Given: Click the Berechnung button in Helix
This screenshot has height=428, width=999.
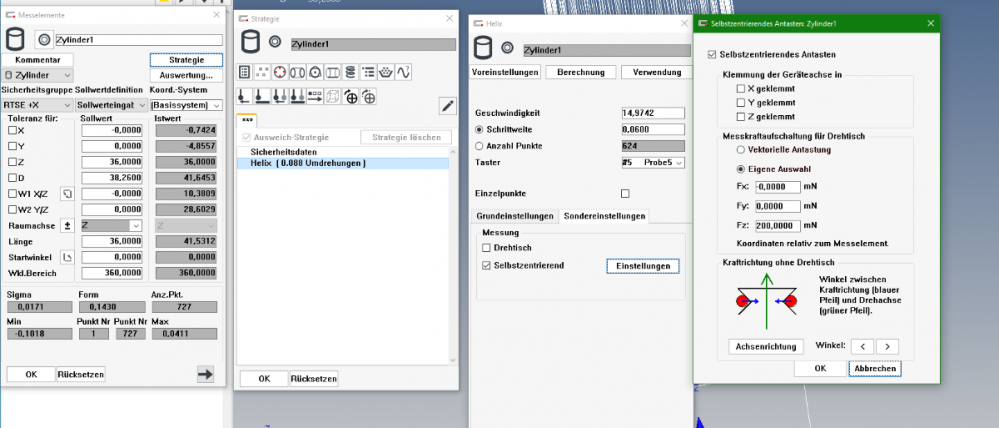Looking at the screenshot, I should point(581,72).
